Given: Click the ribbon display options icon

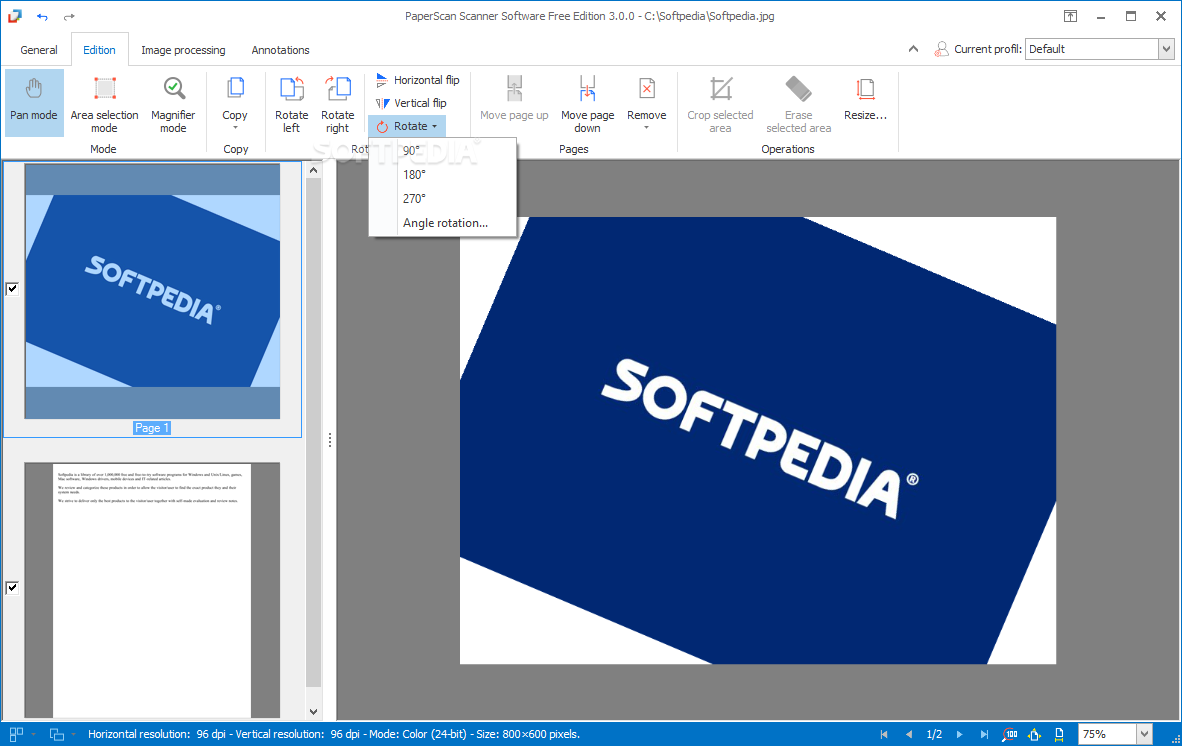Looking at the screenshot, I should pos(1070,16).
